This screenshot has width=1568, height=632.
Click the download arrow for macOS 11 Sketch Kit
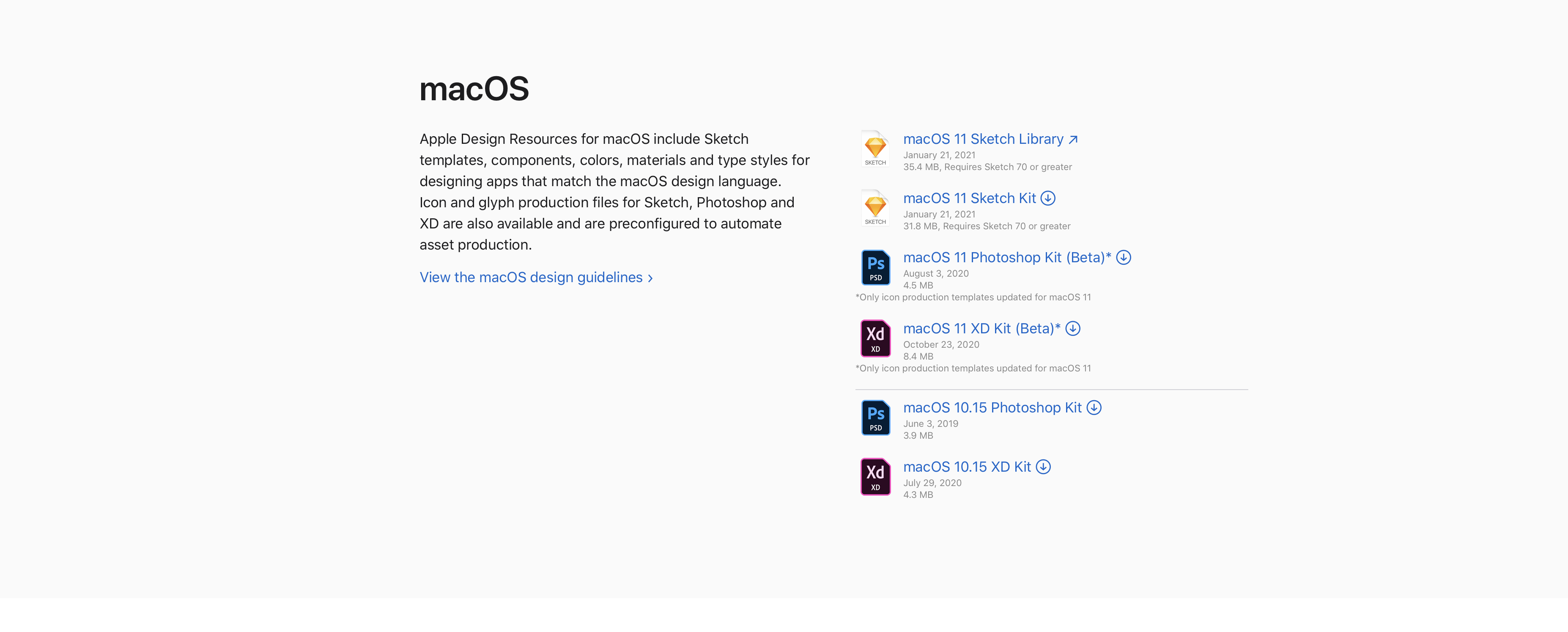pos(1048,198)
